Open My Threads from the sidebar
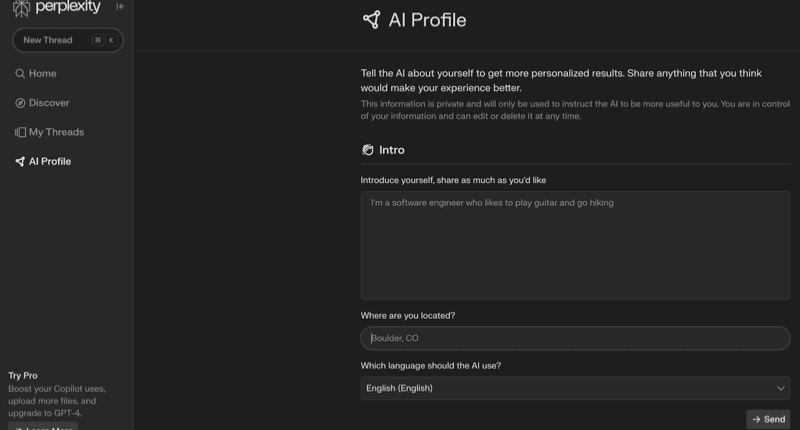Image resolution: width=800 pixels, height=430 pixels. coord(56,132)
